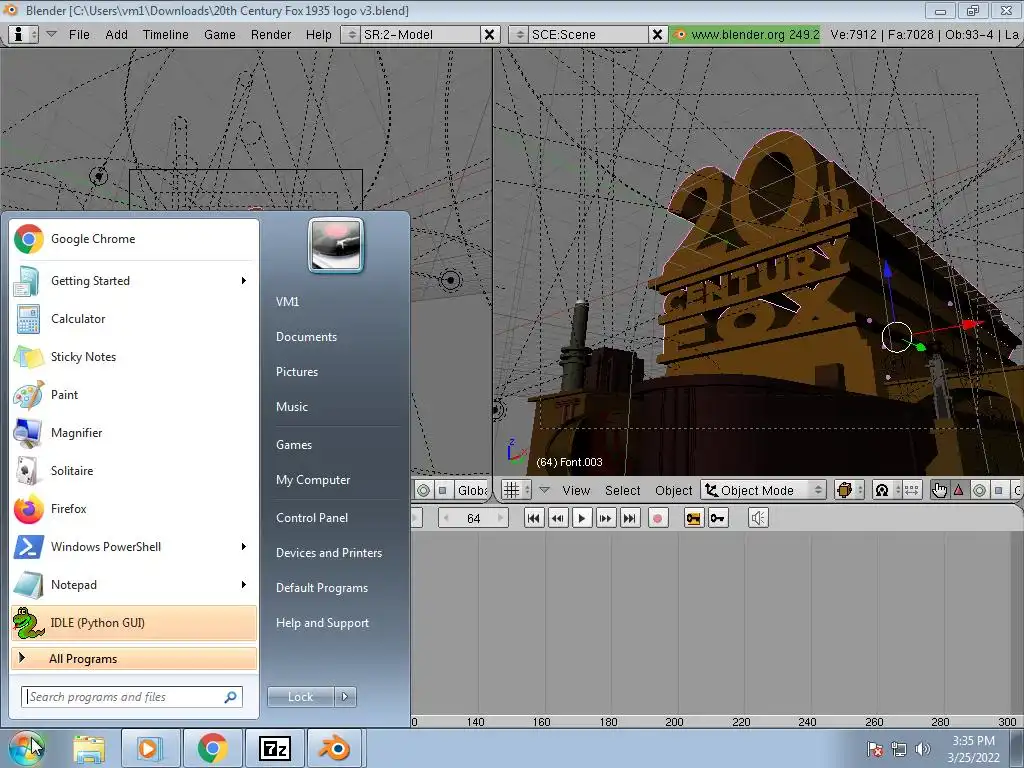Show All Programs list
Image resolution: width=1024 pixels, height=768 pixels.
[134, 658]
